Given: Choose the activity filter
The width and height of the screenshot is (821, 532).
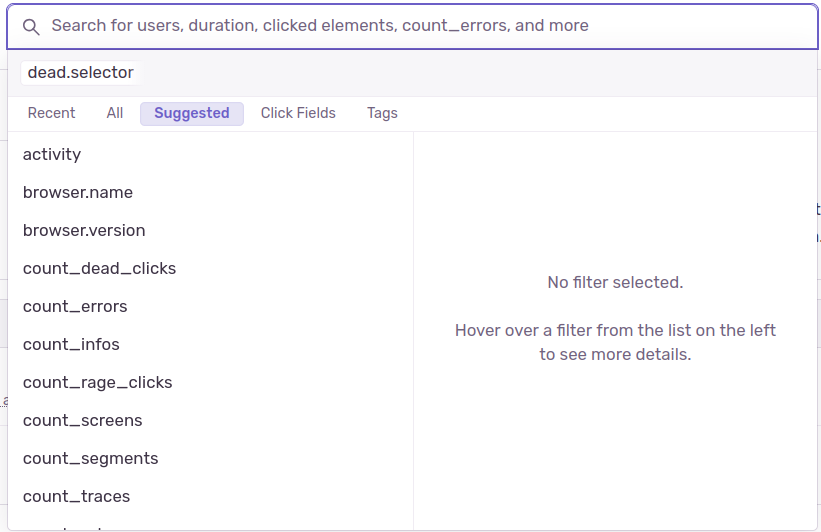Looking at the screenshot, I should point(52,154).
